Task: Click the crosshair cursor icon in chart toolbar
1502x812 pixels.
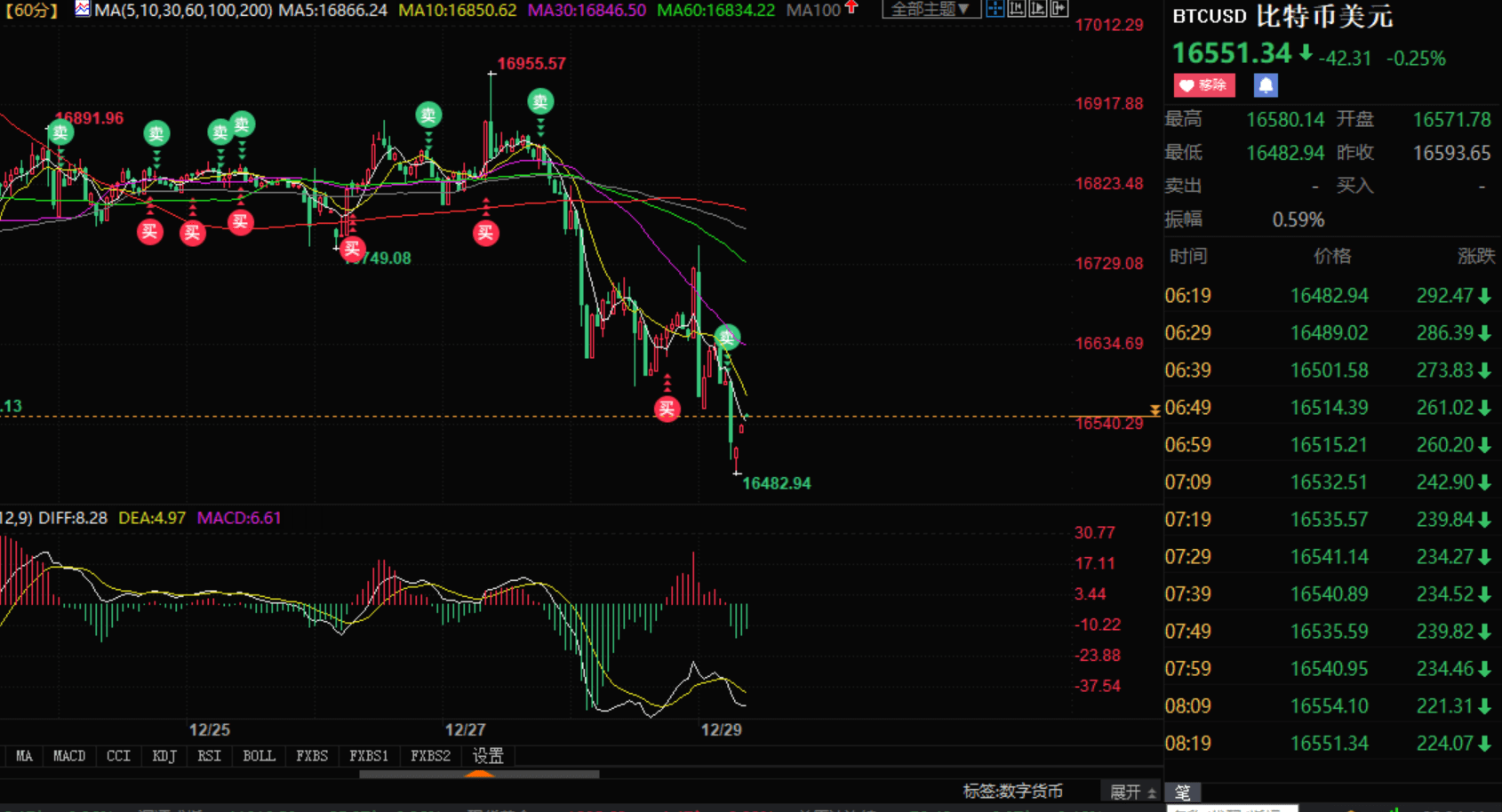Action: 995,9
